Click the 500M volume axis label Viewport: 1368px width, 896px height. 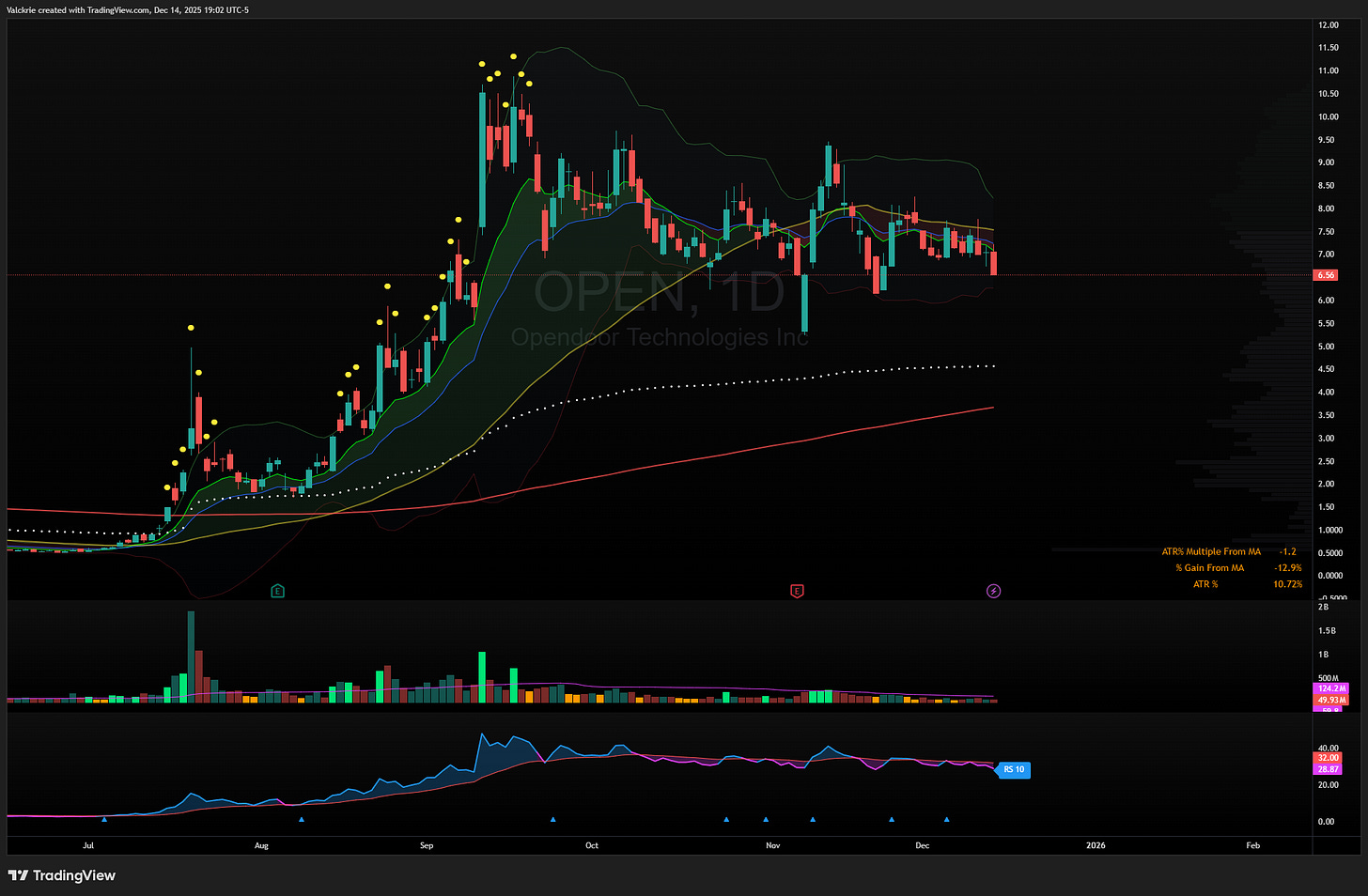[1329, 678]
